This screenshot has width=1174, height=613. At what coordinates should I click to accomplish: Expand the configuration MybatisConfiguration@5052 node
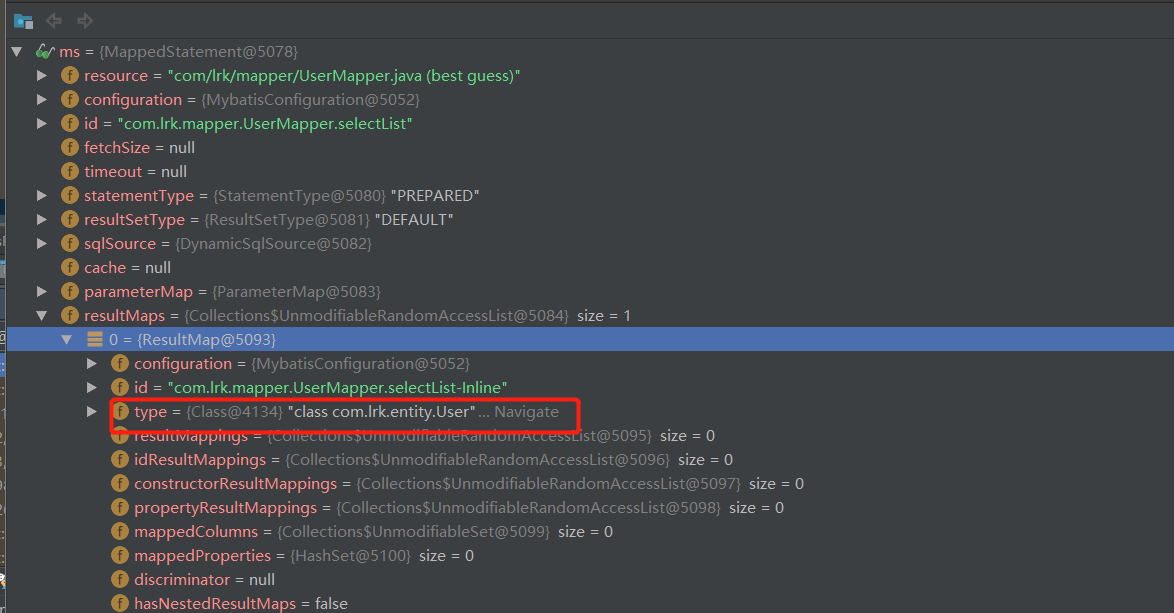(41, 100)
